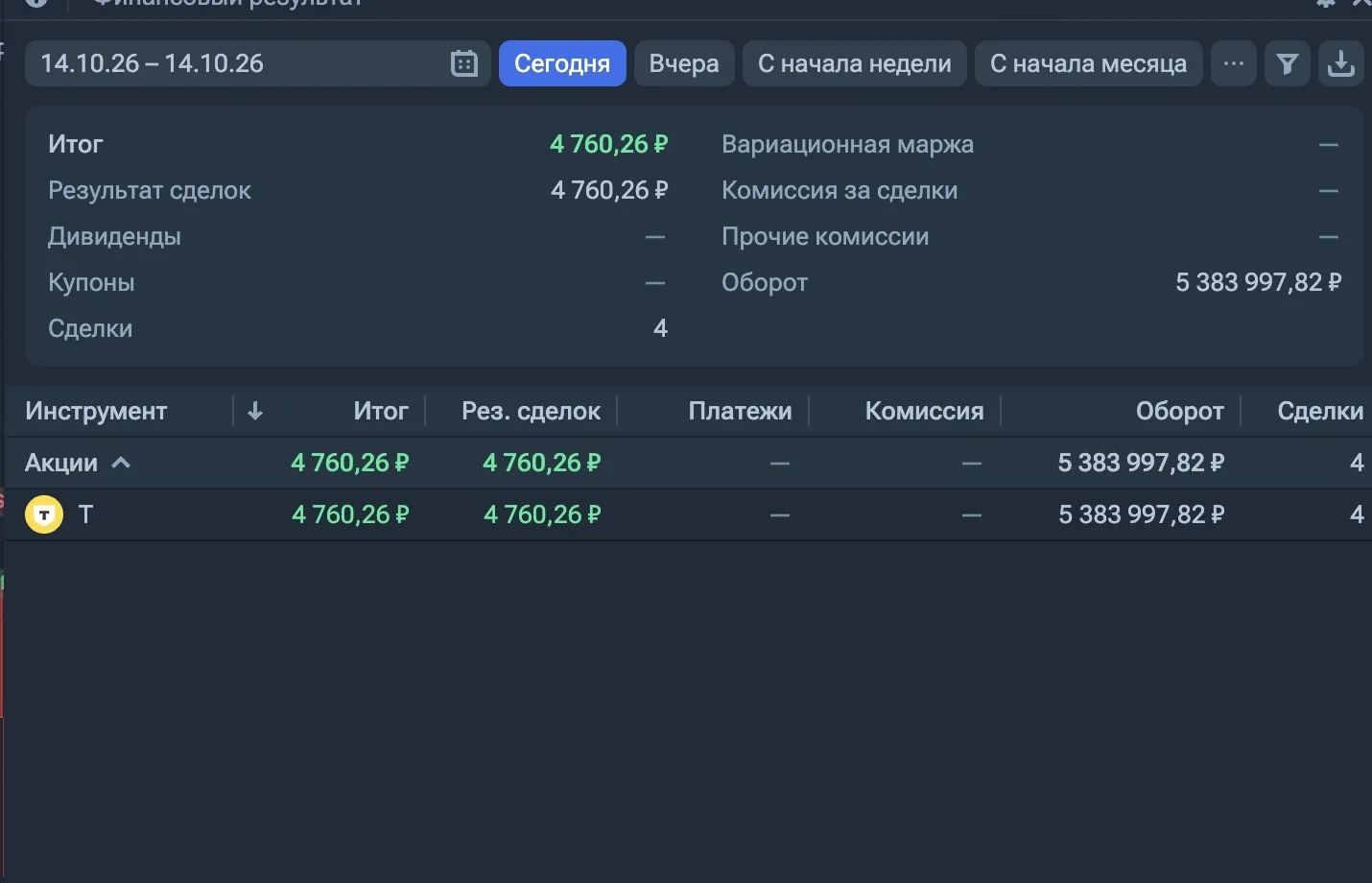
Task: Click the summary Оборот value 5 383 997,82 ₽
Action: pyautogui.click(x=1259, y=282)
